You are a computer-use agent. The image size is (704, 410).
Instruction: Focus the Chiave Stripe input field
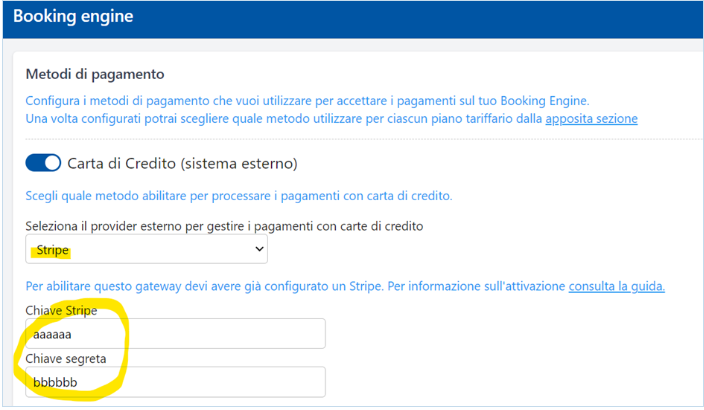click(x=176, y=333)
